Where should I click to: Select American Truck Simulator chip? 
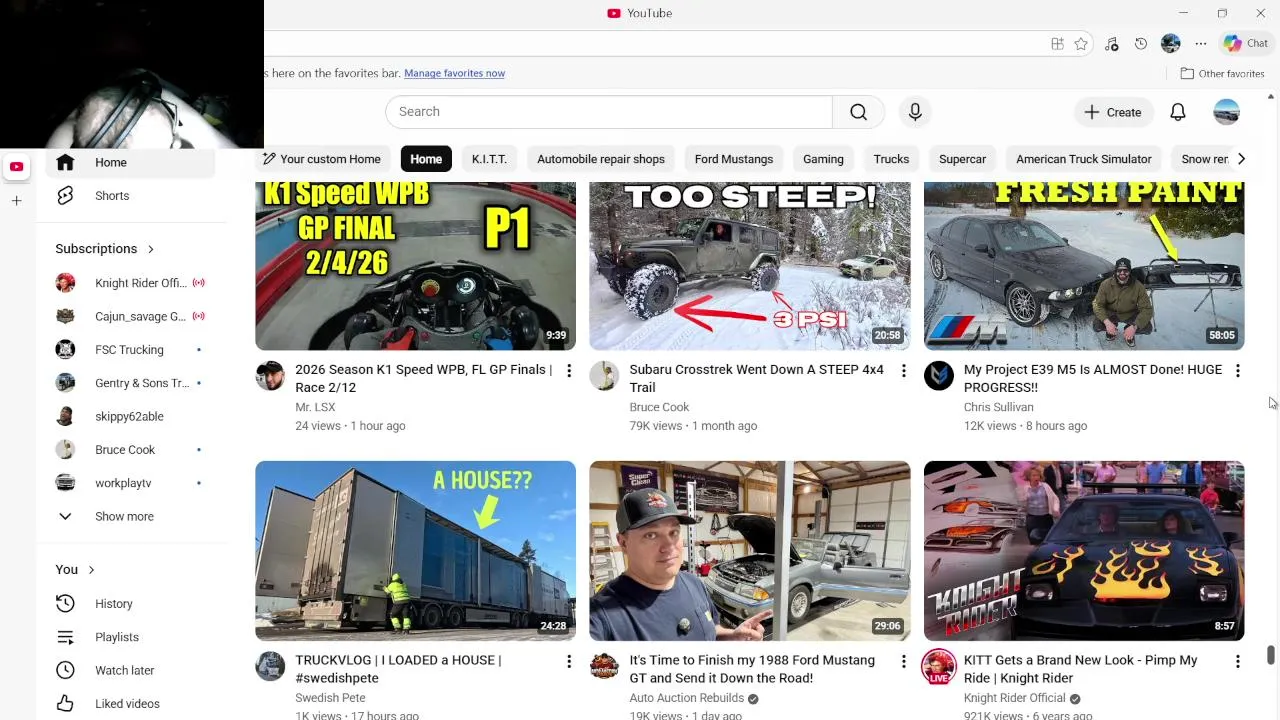[1084, 159]
